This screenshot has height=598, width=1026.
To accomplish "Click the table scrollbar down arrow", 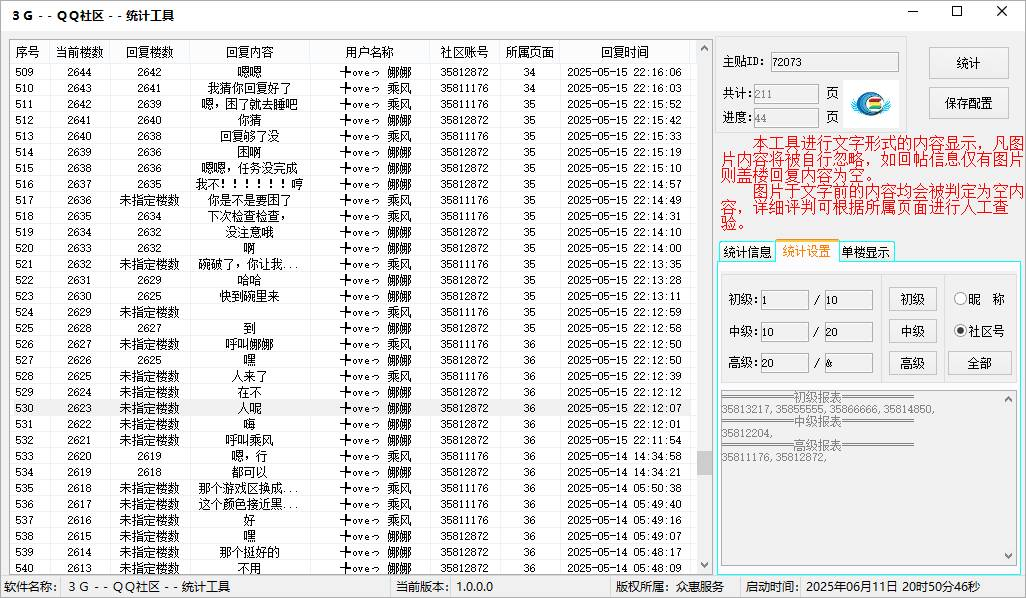I will click(x=704, y=565).
